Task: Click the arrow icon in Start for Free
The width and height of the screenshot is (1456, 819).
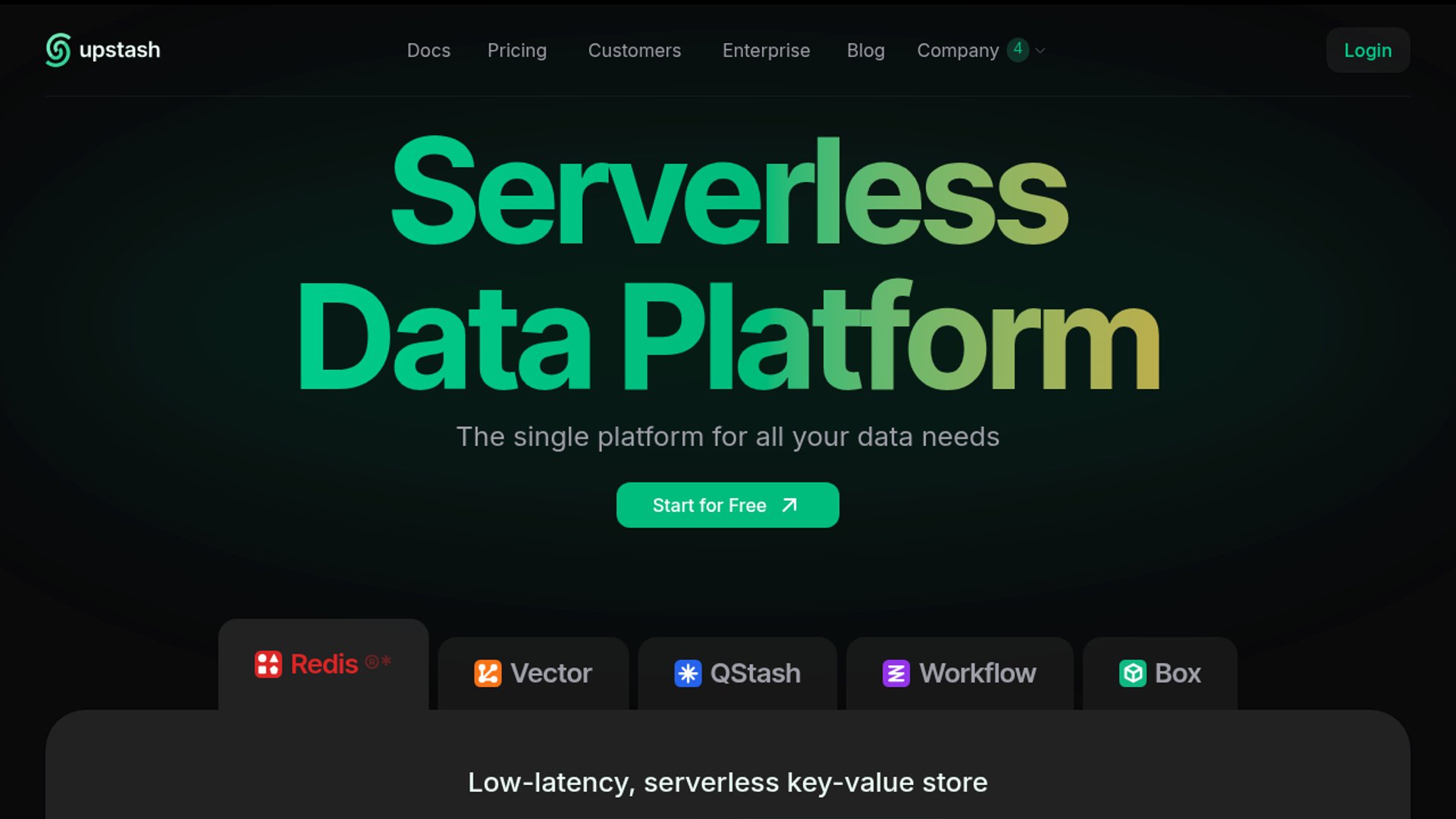Action: pos(789,505)
